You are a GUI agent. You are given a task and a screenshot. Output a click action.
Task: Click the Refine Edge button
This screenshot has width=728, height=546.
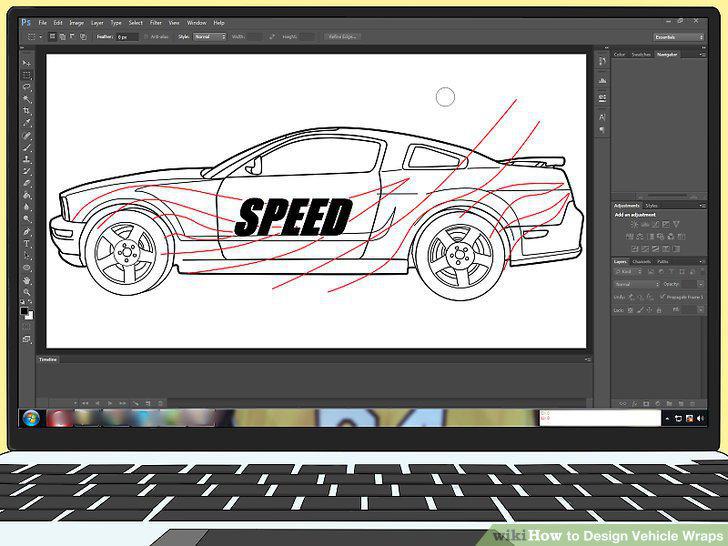342,36
